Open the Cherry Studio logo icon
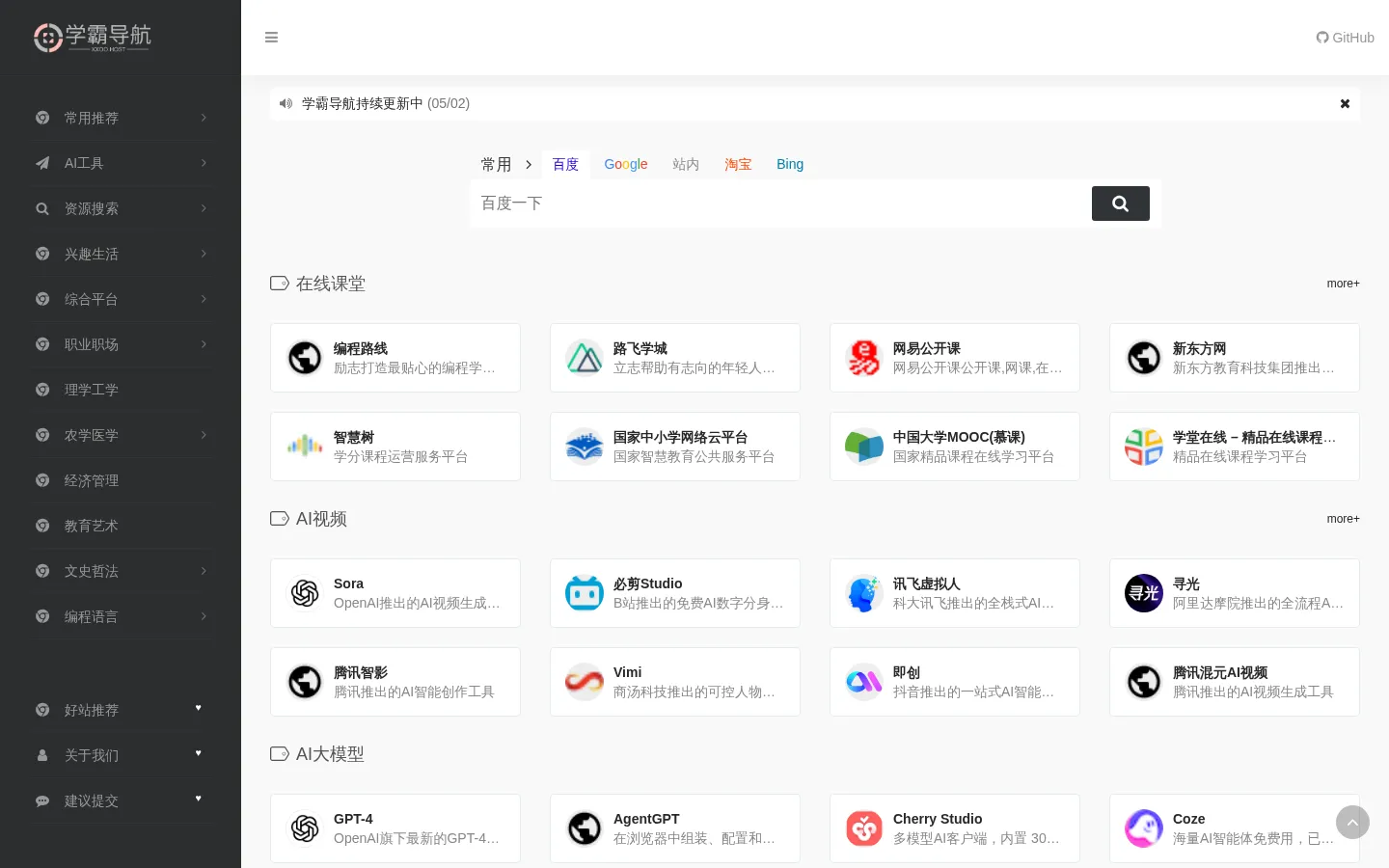Screen dimensions: 1389x868 [864, 828]
